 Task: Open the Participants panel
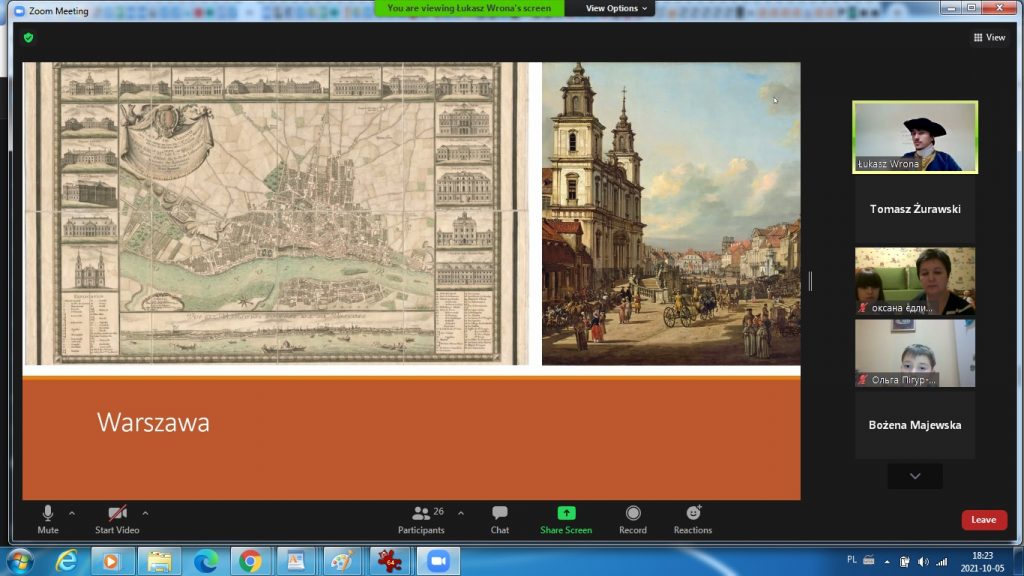[421, 519]
